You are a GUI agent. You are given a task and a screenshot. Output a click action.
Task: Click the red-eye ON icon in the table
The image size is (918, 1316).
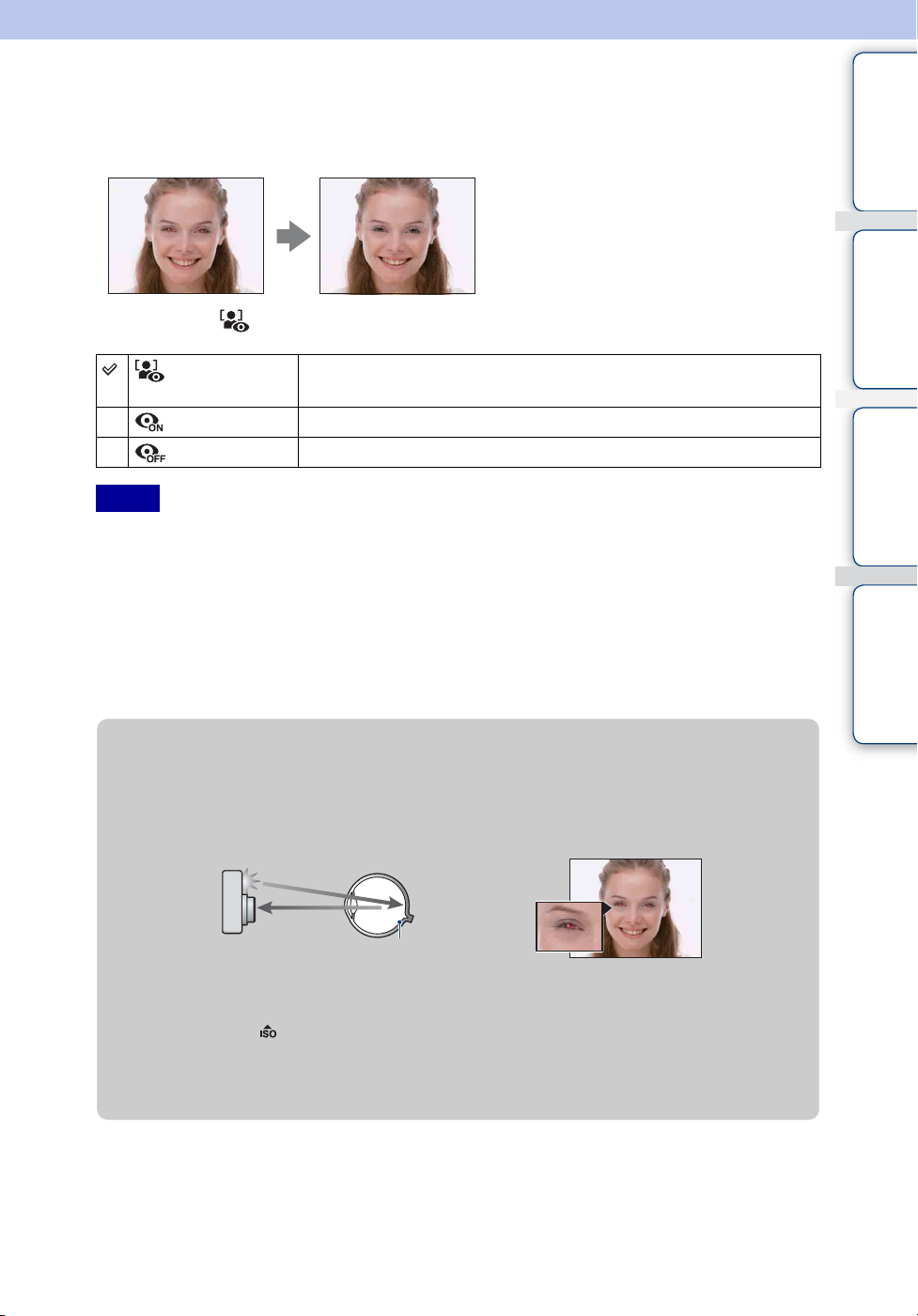(x=149, y=423)
